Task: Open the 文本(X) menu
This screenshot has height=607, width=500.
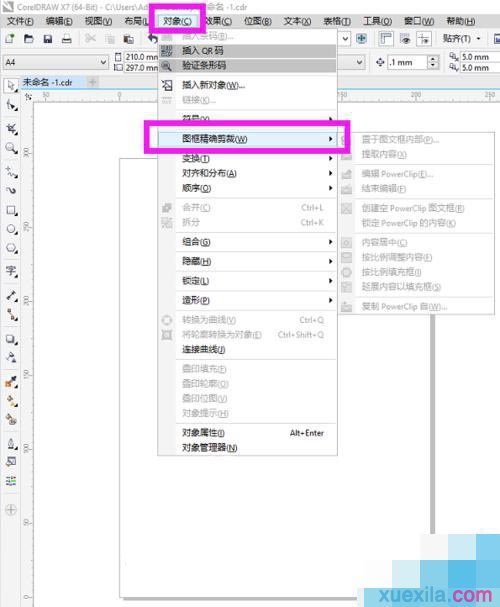Action: click(x=297, y=21)
